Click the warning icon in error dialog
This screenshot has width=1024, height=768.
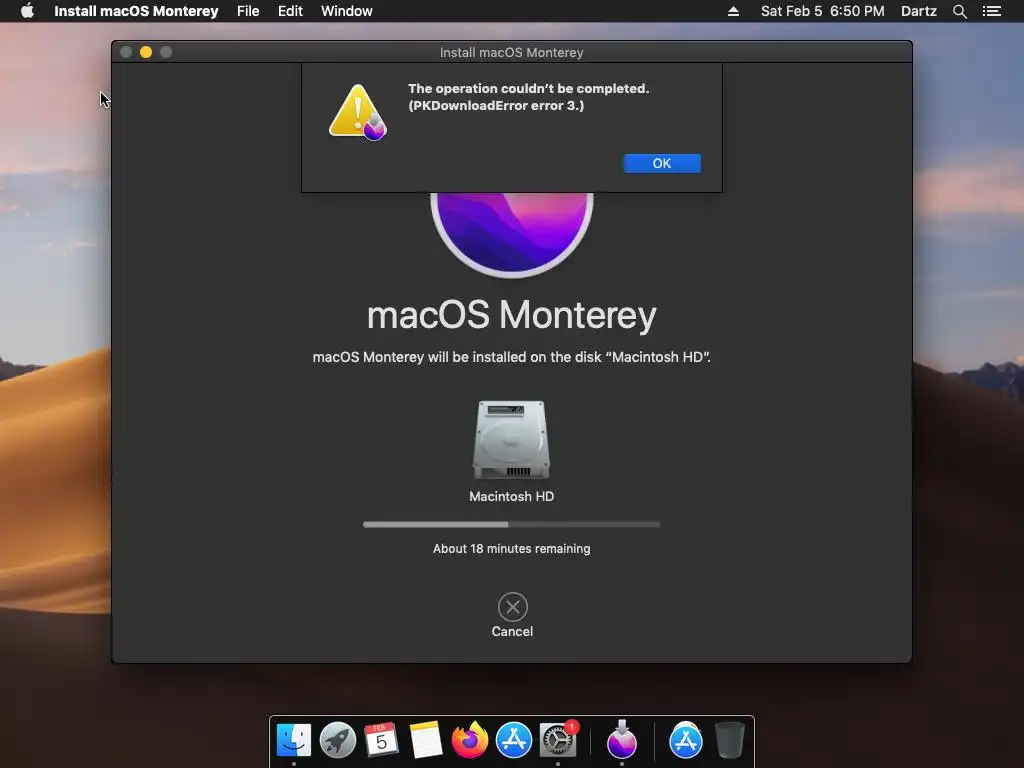(x=358, y=112)
